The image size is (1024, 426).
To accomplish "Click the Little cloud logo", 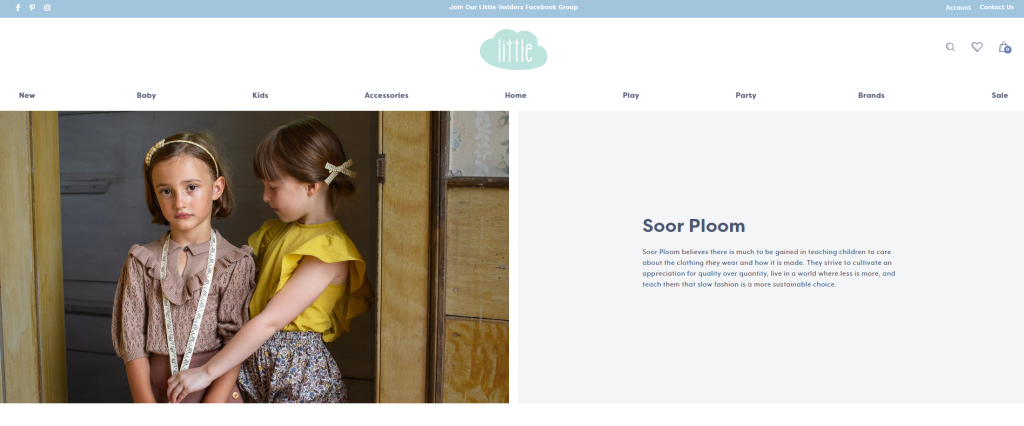I will 513,49.
